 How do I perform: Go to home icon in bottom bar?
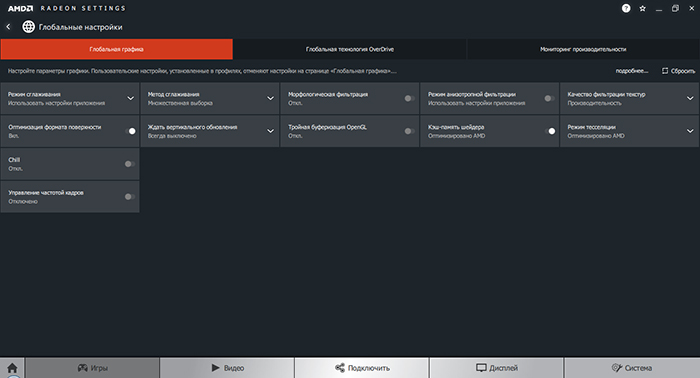[12, 368]
